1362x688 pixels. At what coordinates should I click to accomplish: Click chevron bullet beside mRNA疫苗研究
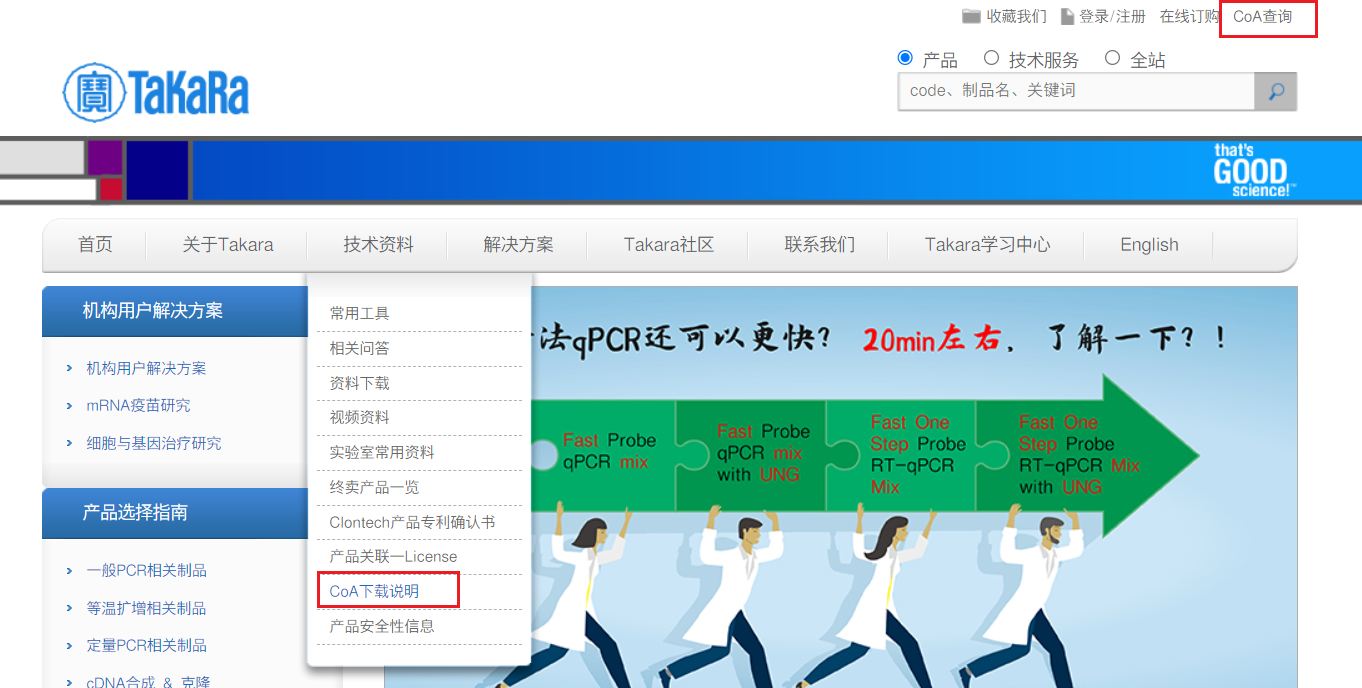[x=69, y=406]
